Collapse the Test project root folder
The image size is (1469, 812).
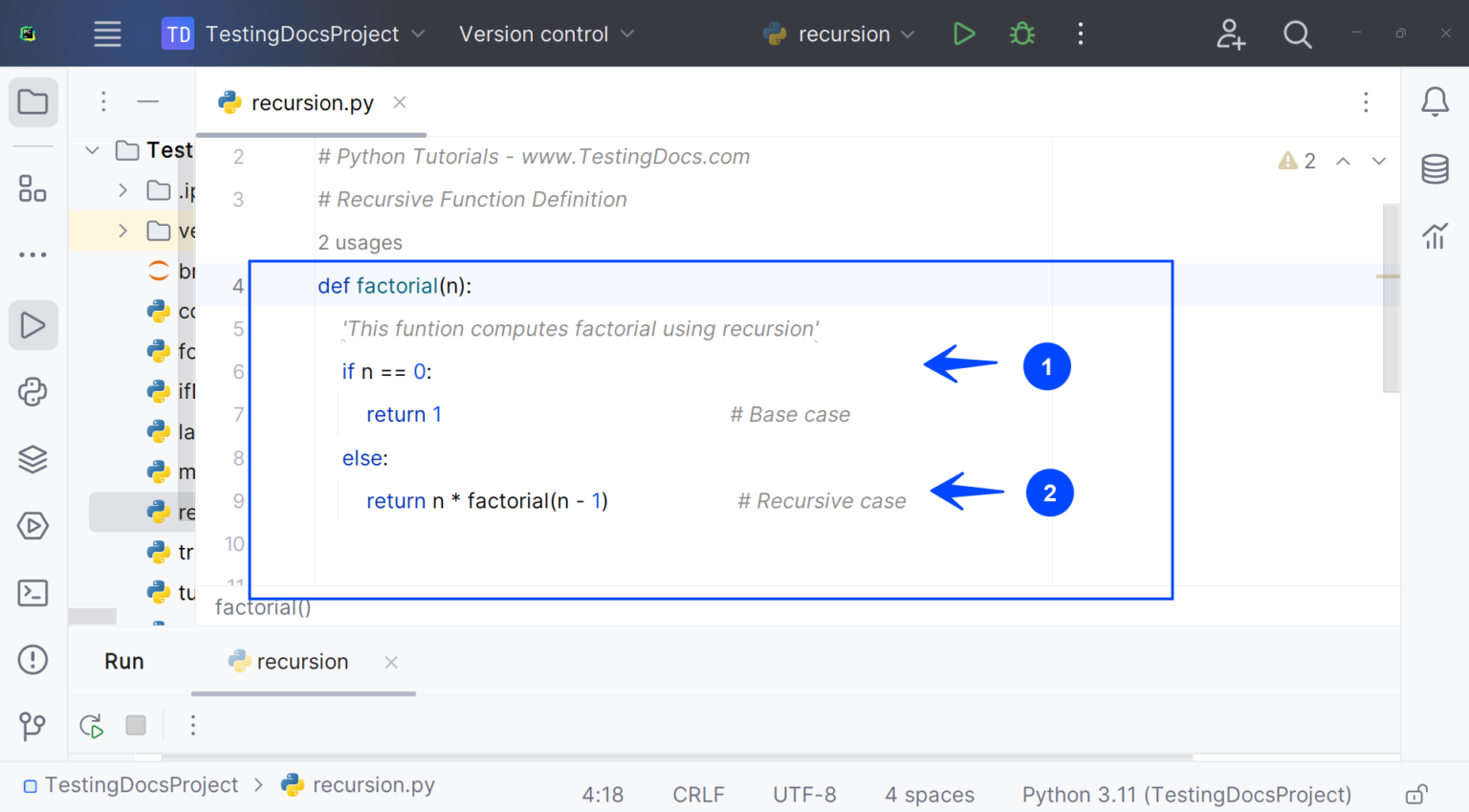(93, 150)
